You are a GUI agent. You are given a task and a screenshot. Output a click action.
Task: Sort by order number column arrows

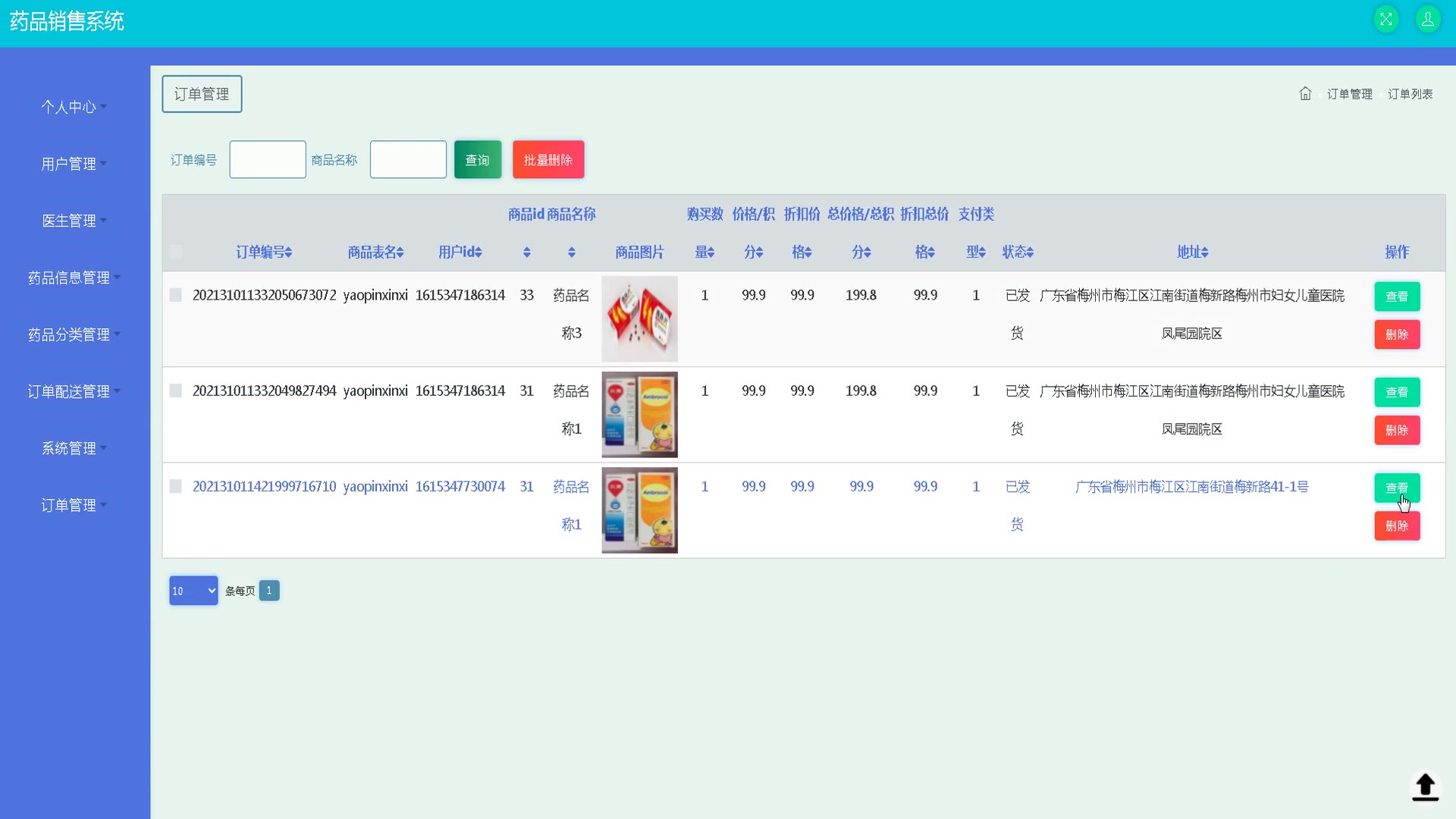pos(289,253)
